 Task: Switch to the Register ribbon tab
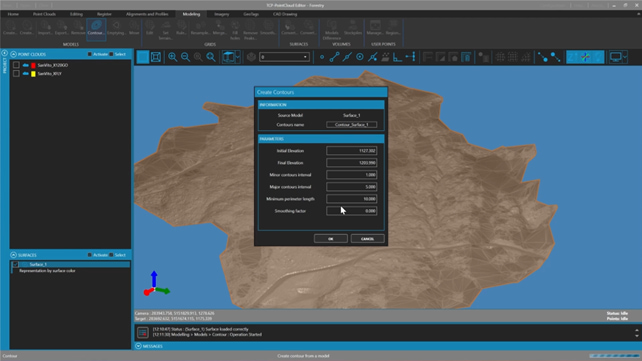[104, 14]
